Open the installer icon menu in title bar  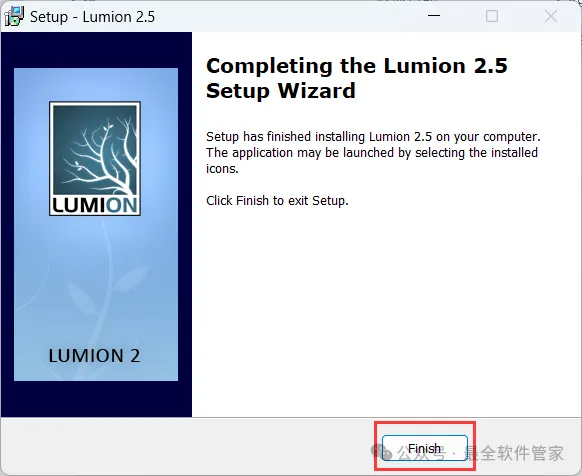(x=14, y=16)
